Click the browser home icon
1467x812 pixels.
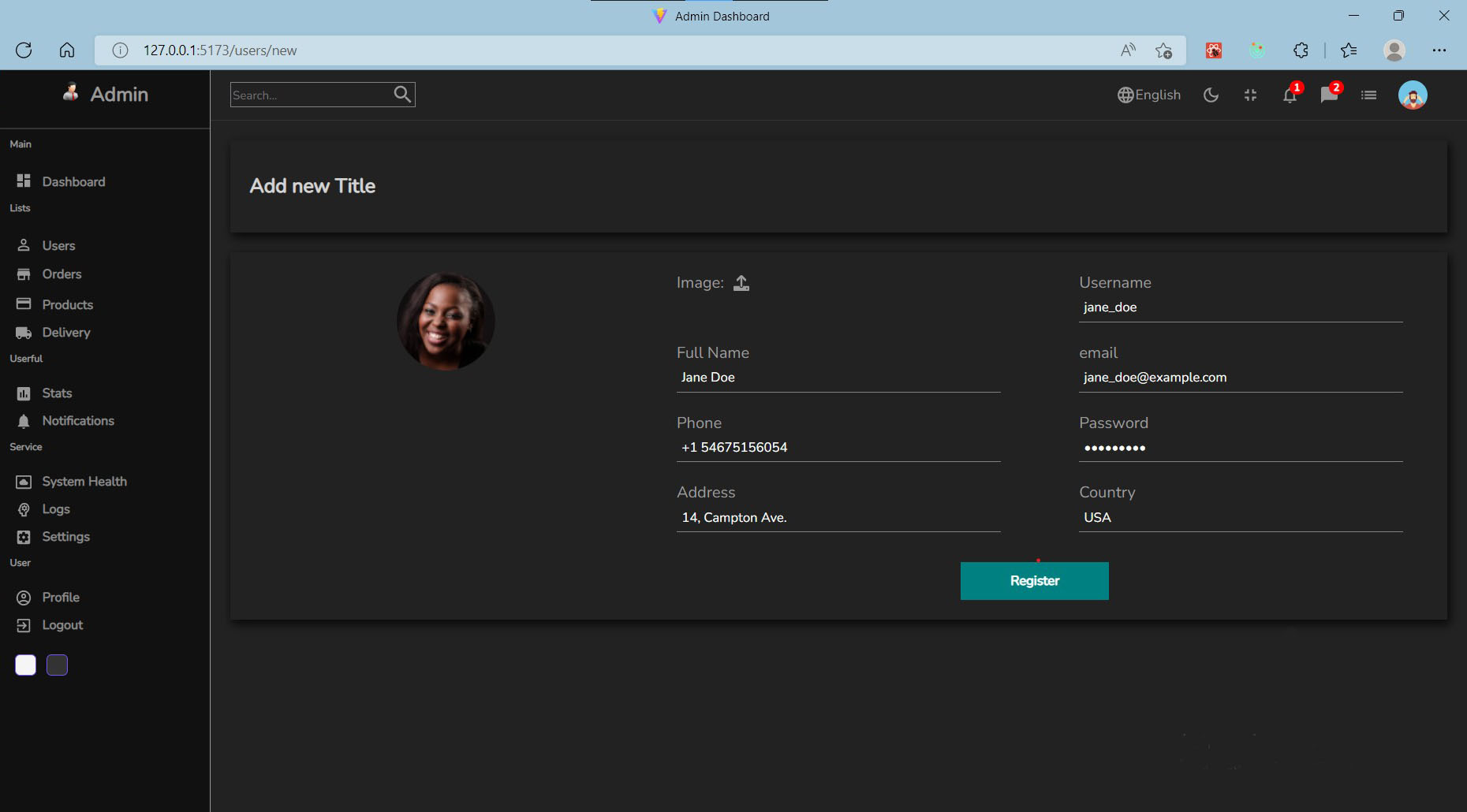pos(67,50)
